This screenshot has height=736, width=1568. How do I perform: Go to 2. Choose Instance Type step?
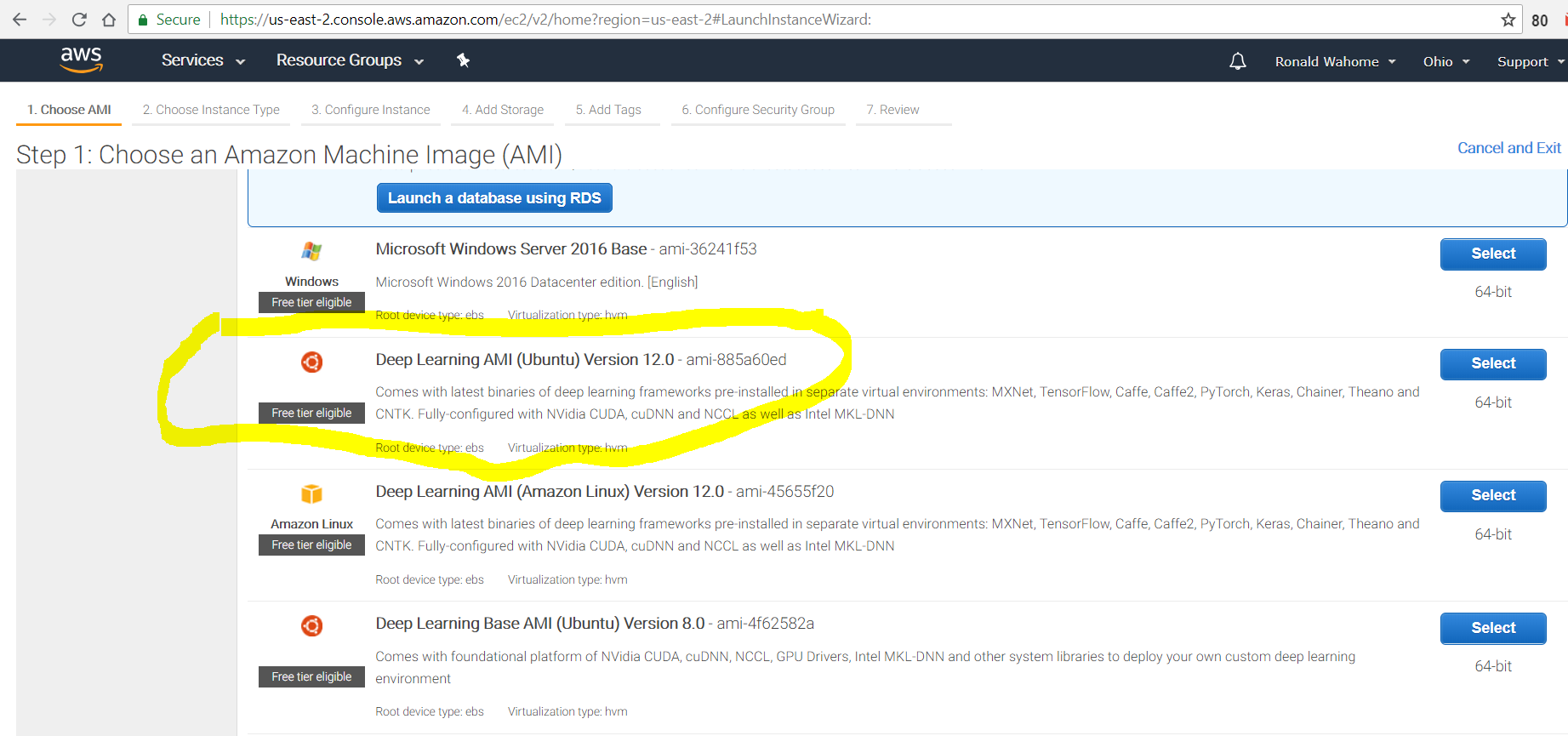click(x=211, y=110)
